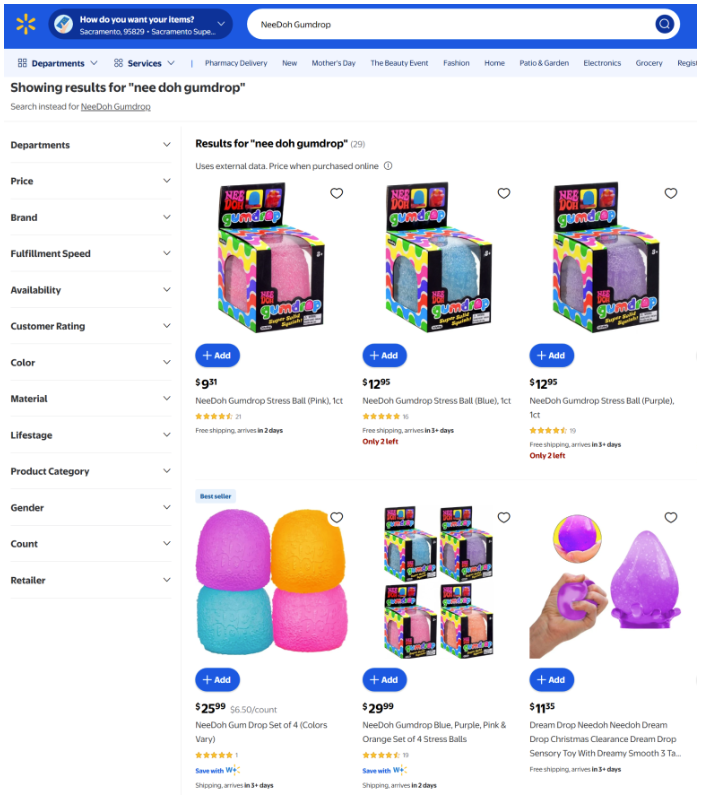Screen dimensions: 701x795
Task: Open the Pharmacy Delivery tab
Action: (236, 63)
